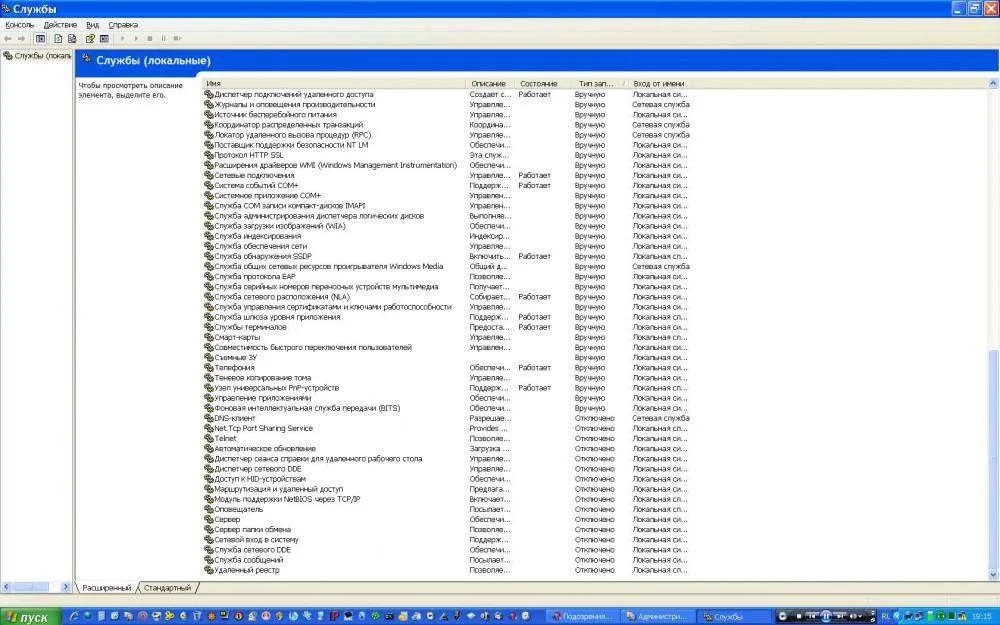Click Работает status in Служба сетевого расположения (NLA) row
1000x625 pixels.
(x=534, y=297)
